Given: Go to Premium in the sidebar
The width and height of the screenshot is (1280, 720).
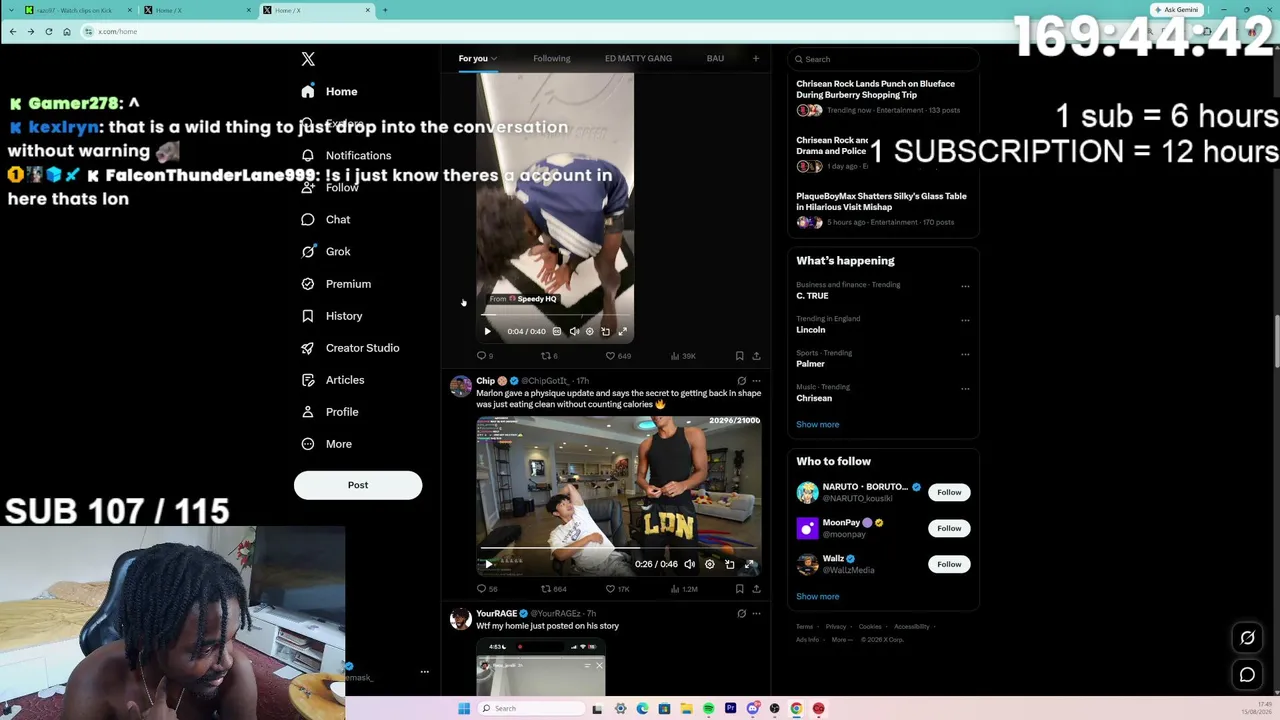Looking at the screenshot, I should [336, 283].
